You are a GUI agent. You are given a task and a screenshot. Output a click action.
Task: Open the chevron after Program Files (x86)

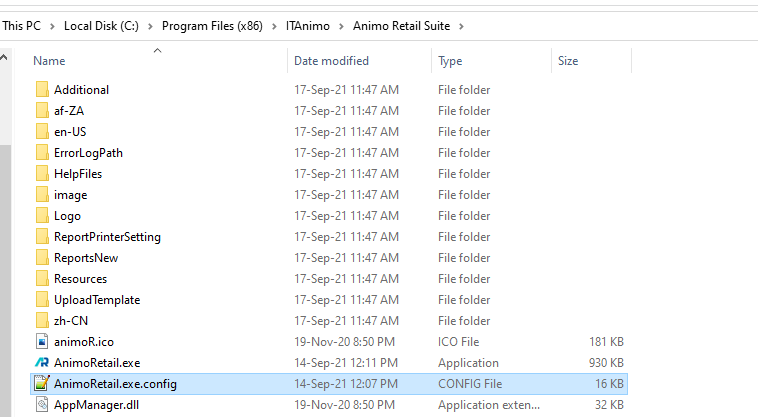tap(272, 25)
